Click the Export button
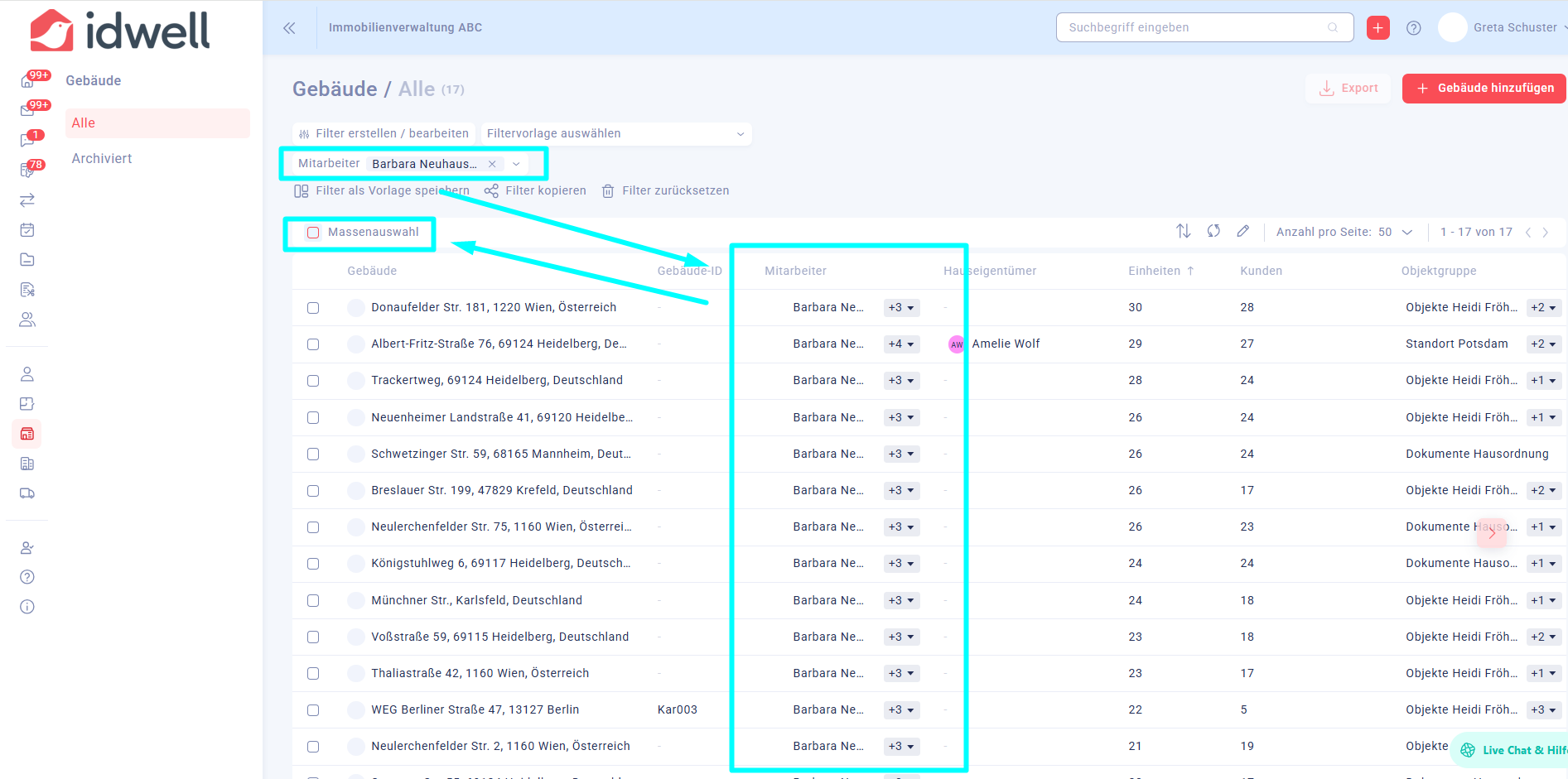 (x=1348, y=89)
